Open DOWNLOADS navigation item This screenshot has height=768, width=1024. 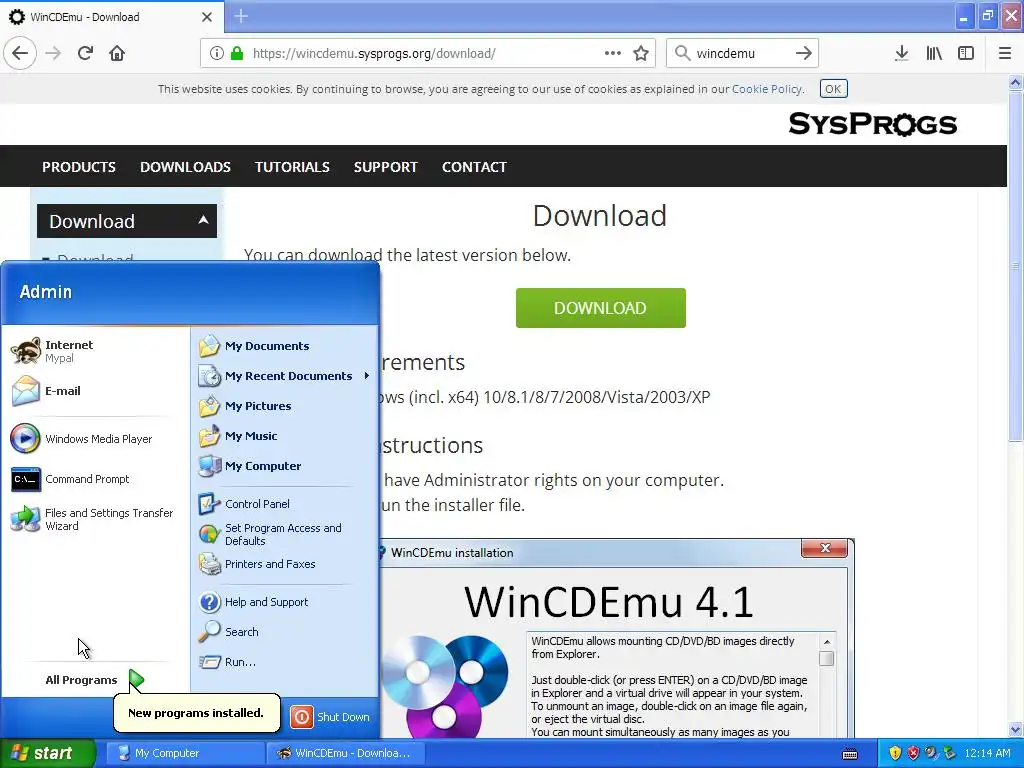point(185,167)
